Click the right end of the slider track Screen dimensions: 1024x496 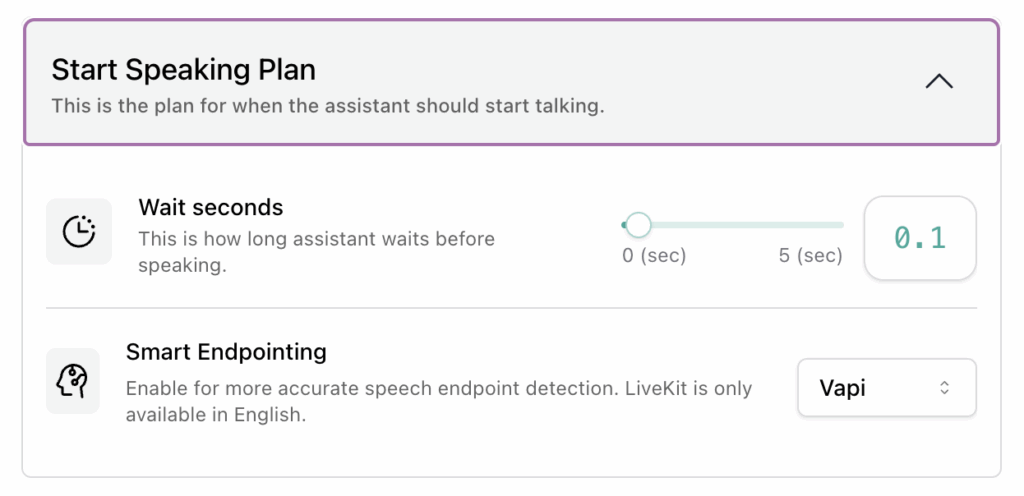[x=841, y=225]
